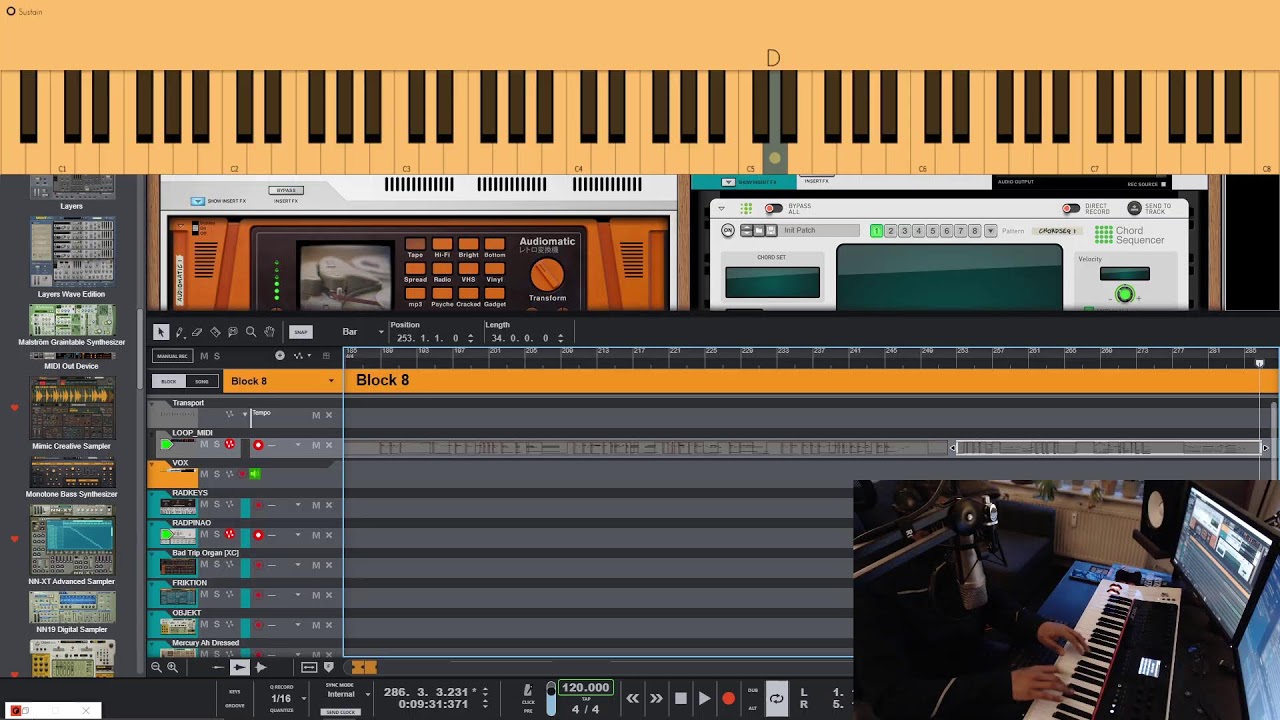Select the Tape preset on Audiomatic
The image size is (1280, 720).
[415, 245]
